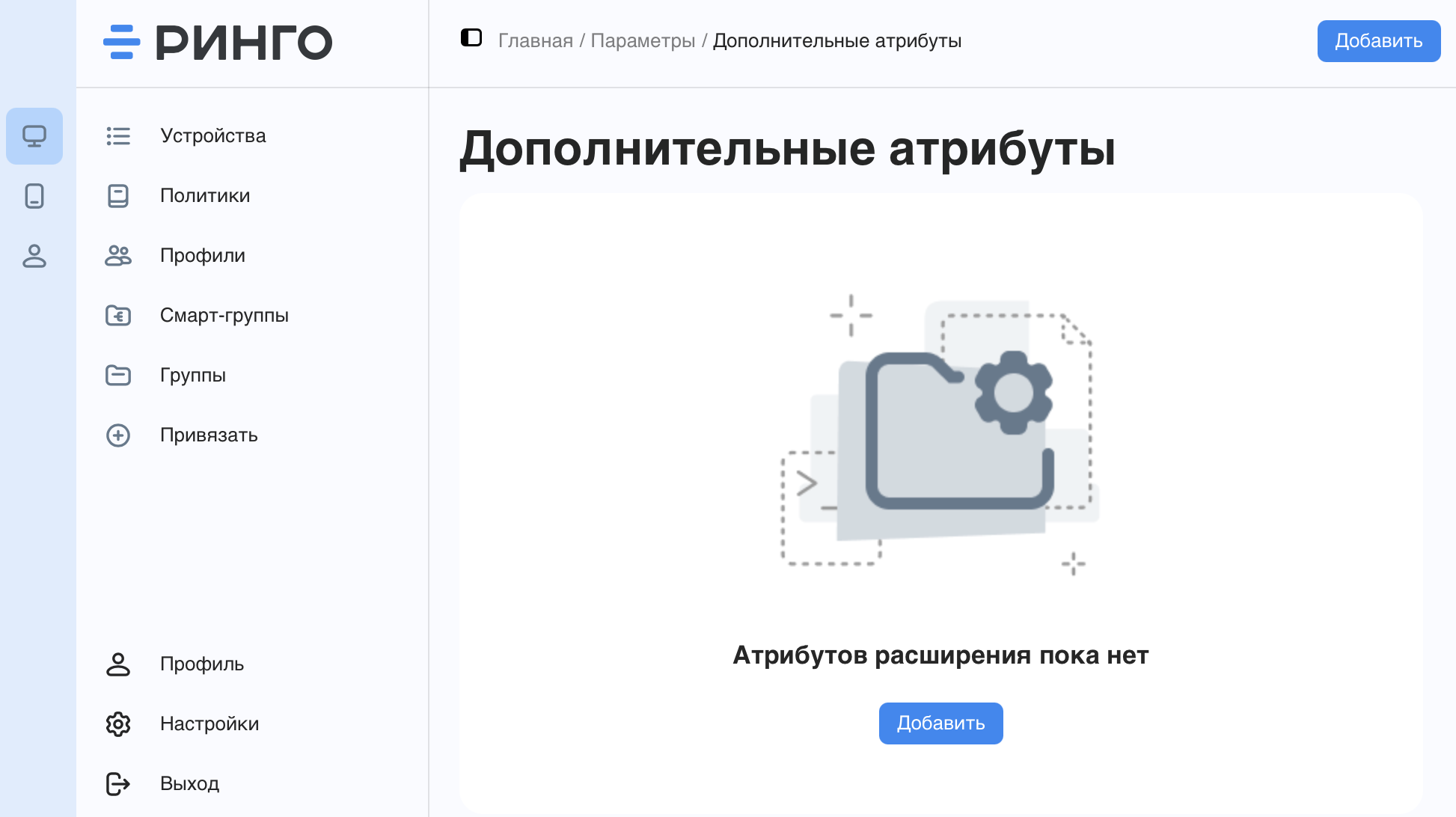Open the desktop computers section icon

click(34, 136)
